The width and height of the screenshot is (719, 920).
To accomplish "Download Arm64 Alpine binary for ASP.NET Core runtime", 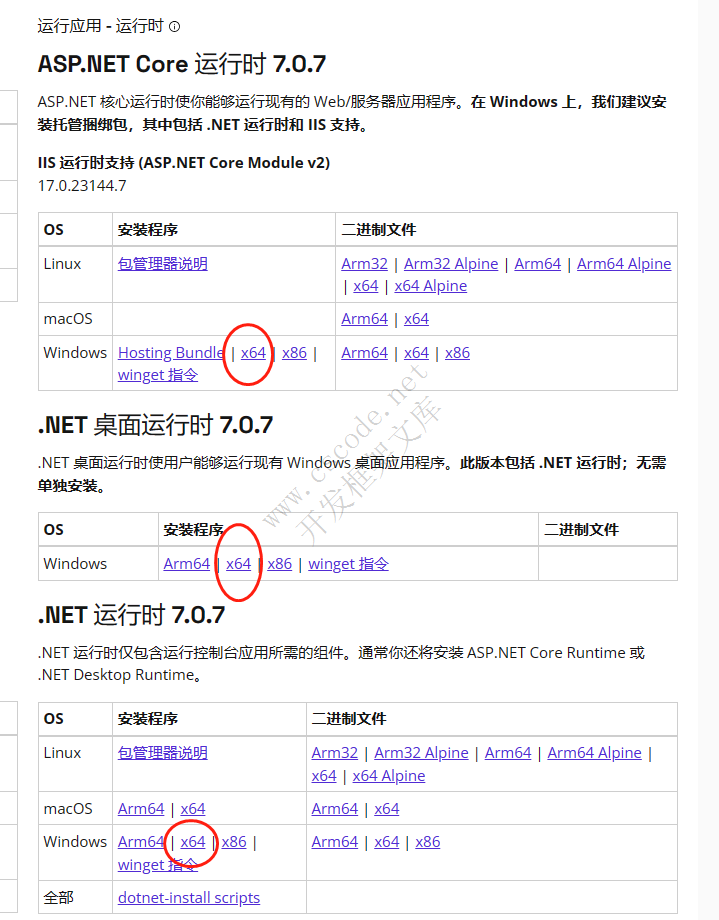I will click(624, 264).
